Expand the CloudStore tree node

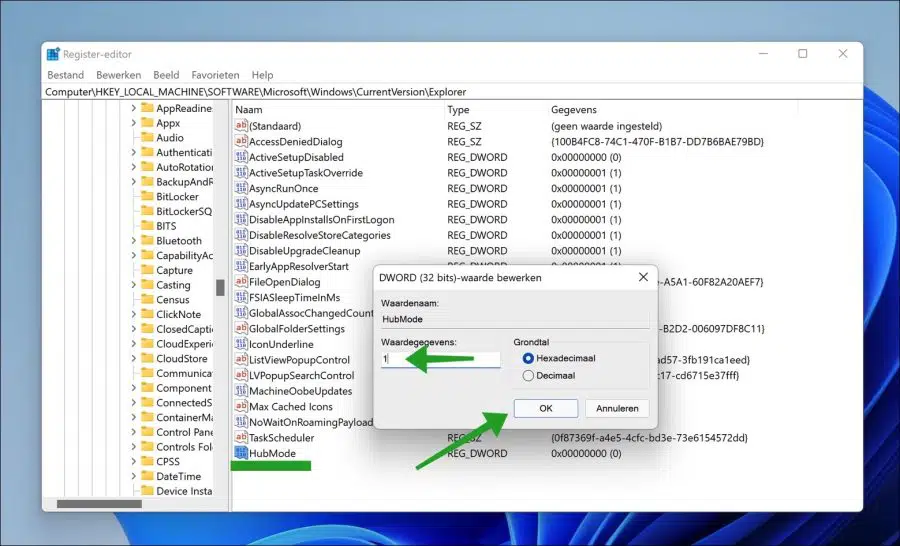pos(134,358)
